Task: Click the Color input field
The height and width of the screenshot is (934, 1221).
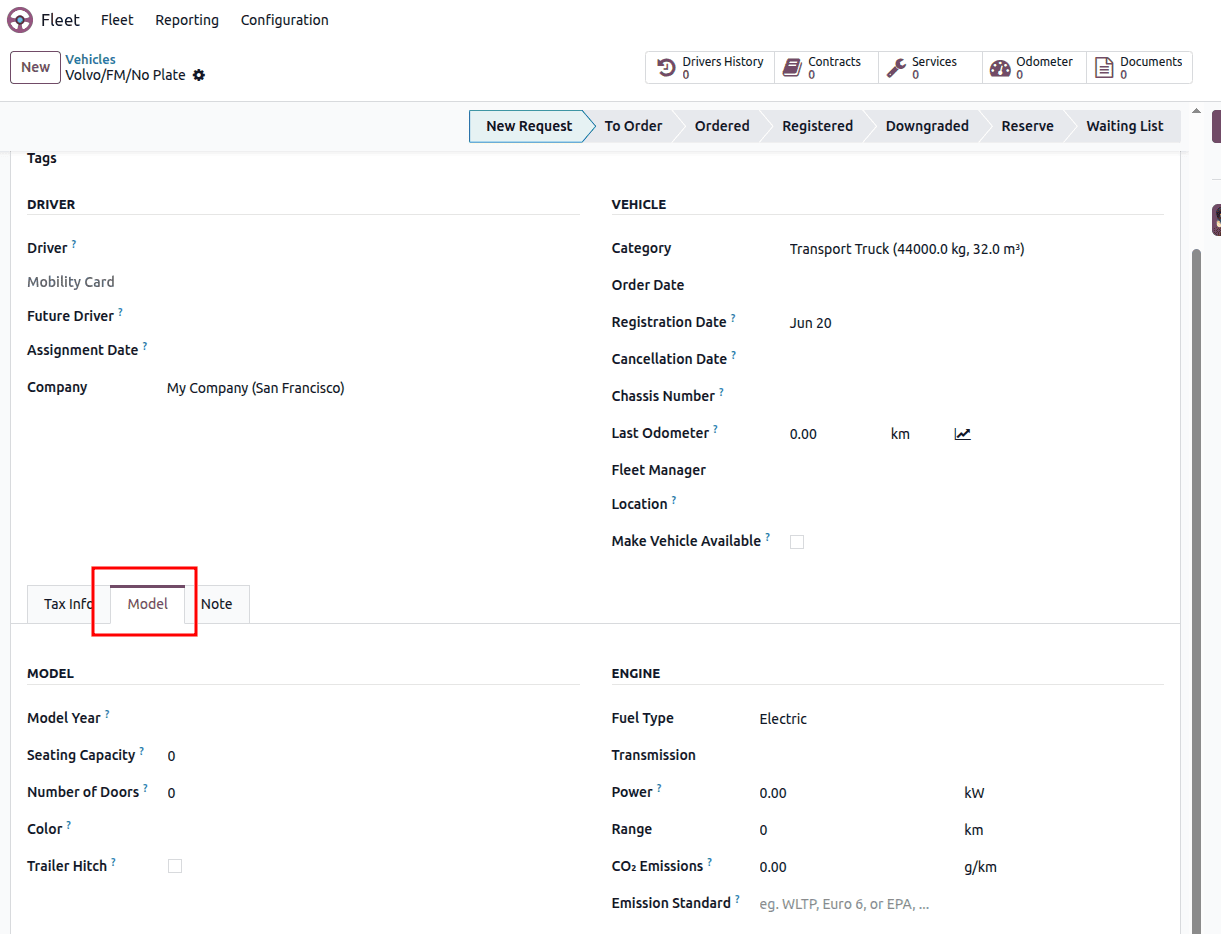Action: pos(373,829)
